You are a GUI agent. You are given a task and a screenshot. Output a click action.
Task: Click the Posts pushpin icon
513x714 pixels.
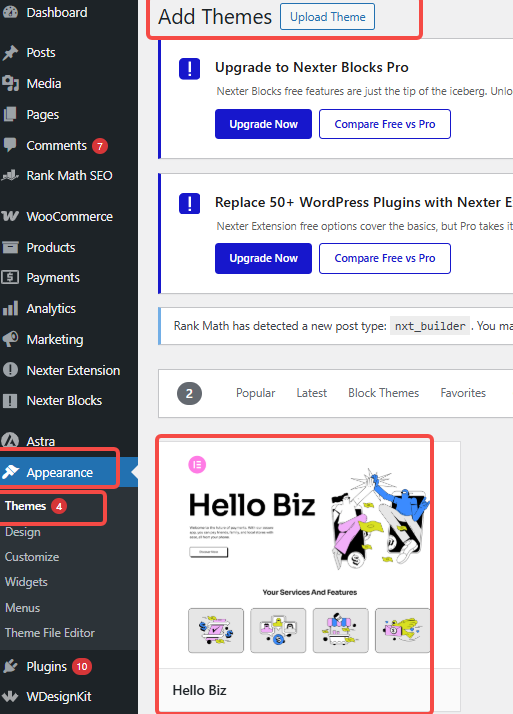click(x=10, y=53)
